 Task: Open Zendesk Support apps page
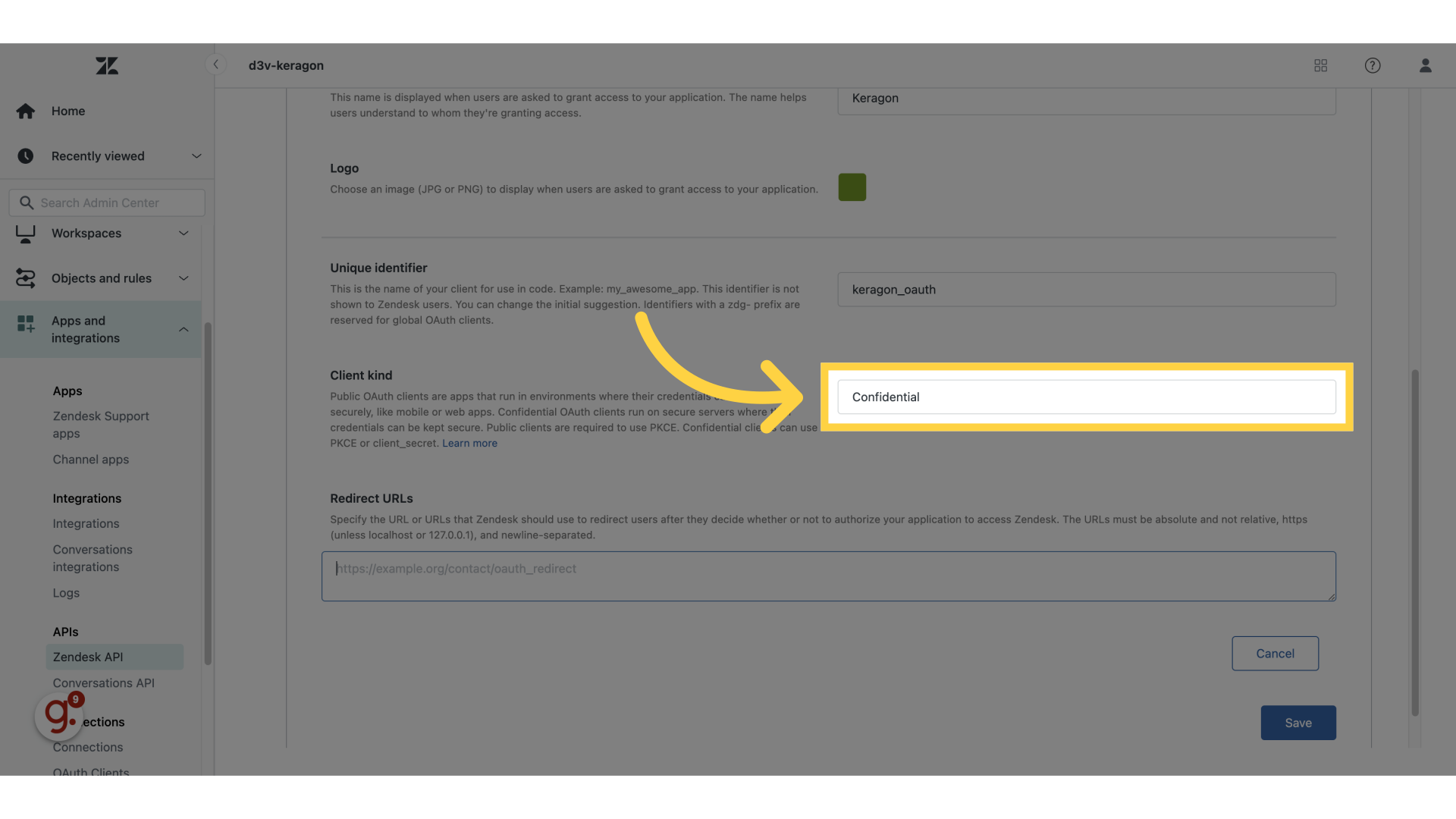coord(101,425)
